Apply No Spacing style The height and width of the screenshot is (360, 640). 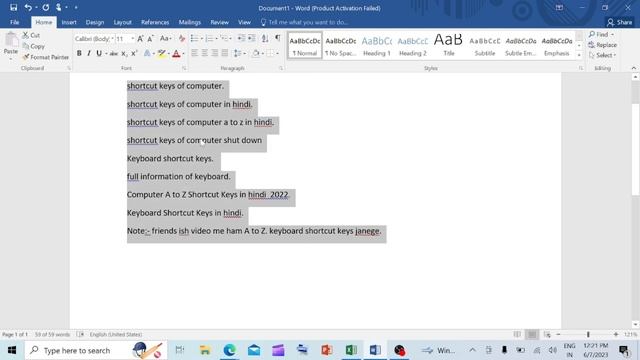(341, 46)
